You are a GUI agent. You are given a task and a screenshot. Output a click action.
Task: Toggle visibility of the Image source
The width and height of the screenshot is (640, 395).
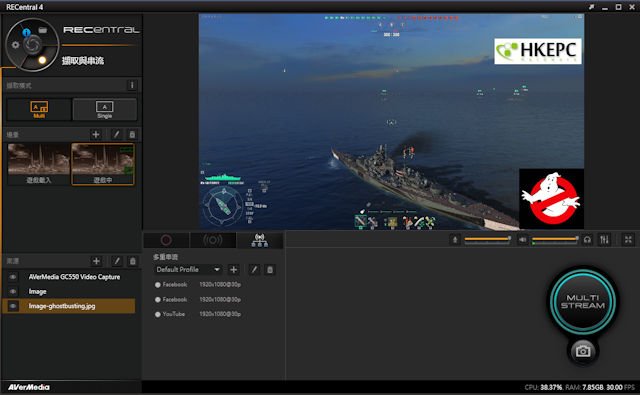[x=13, y=291]
